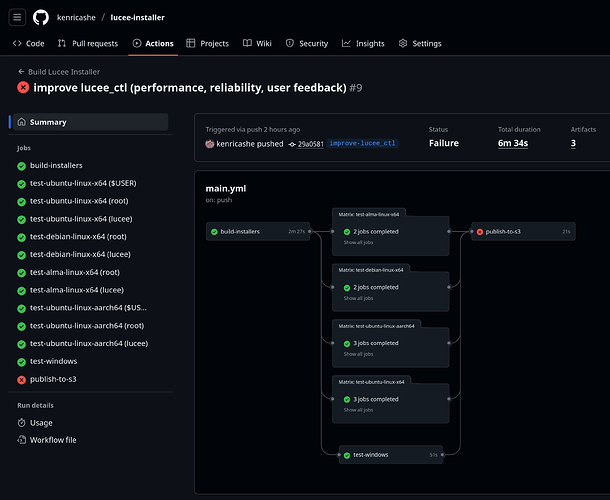This screenshot has height=500, width=610.
Task: Click the kenricashe user avatar
Action: pyautogui.click(x=210, y=144)
